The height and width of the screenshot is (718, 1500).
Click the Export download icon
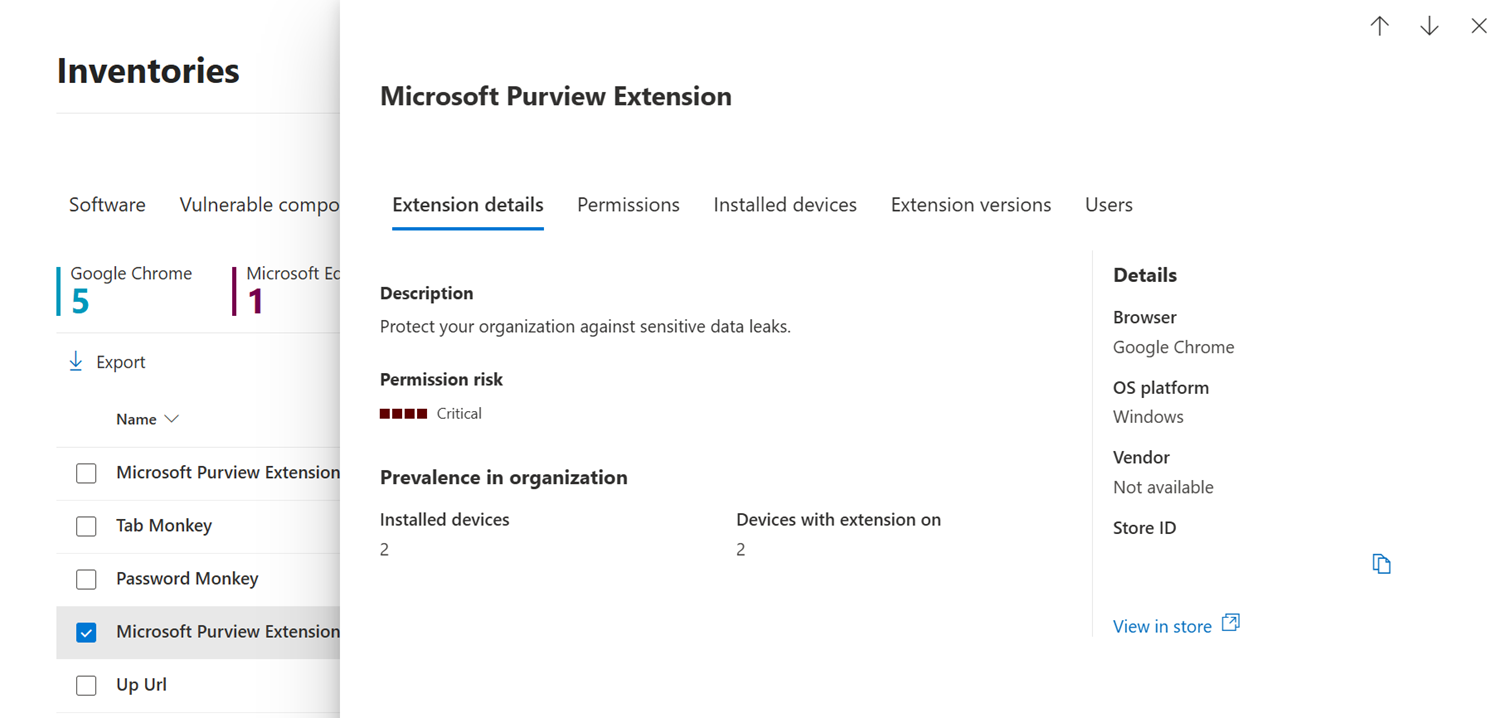[x=76, y=362]
